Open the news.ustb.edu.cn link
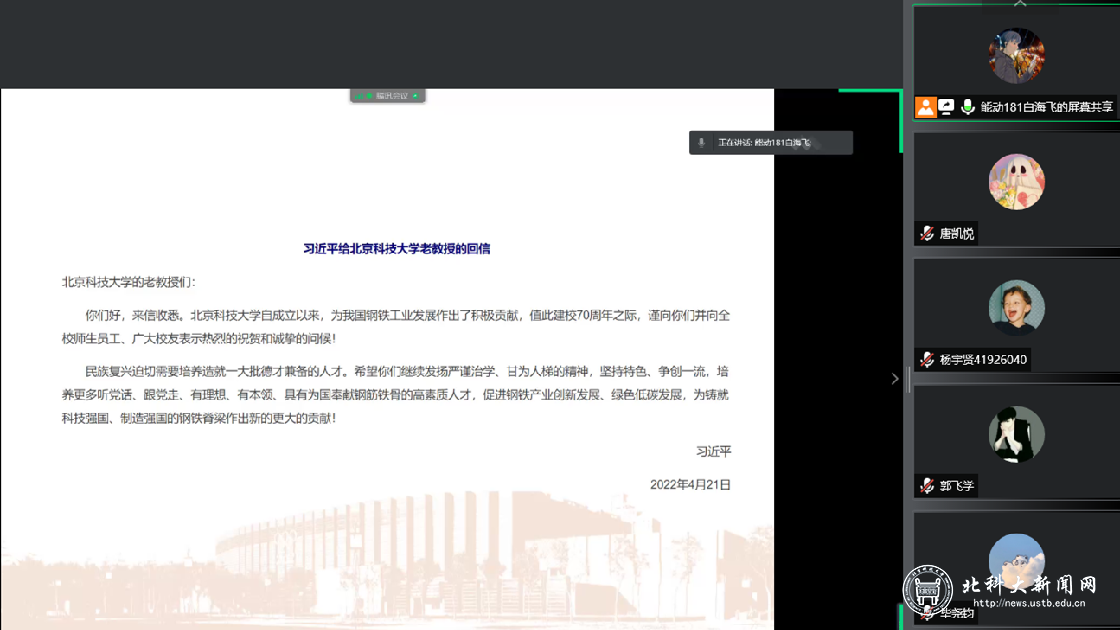The image size is (1120, 630). click(x=1028, y=603)
